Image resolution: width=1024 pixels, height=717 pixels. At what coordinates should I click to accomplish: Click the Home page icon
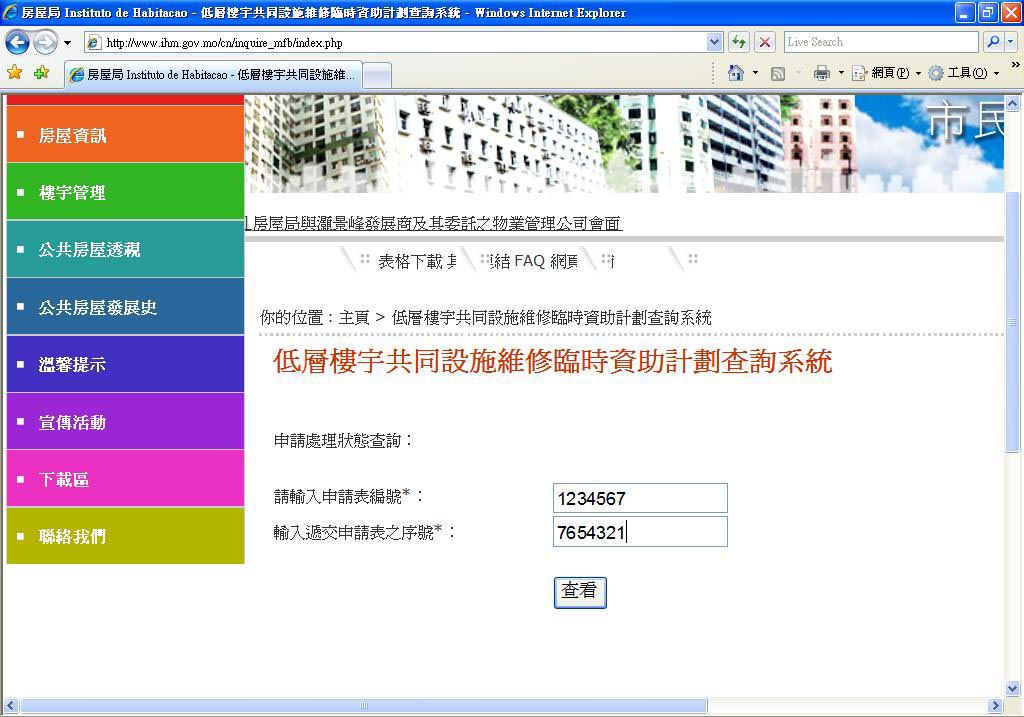coord(736,73)
